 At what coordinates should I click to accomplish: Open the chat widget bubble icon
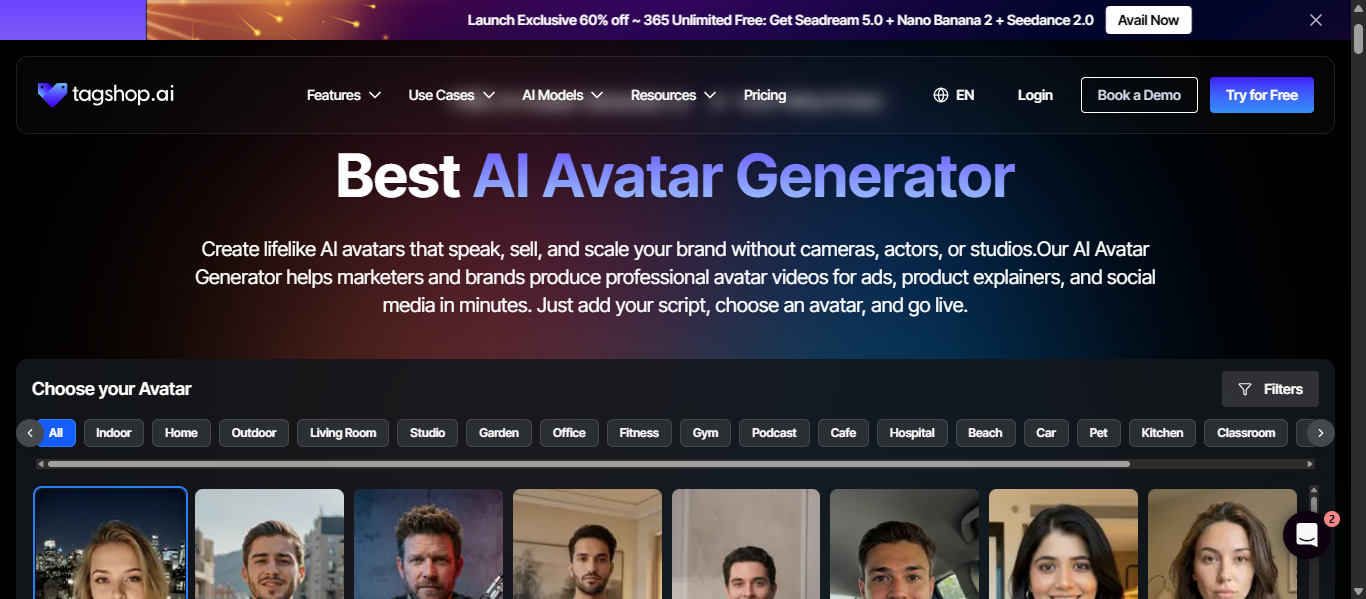point(1306,535)
